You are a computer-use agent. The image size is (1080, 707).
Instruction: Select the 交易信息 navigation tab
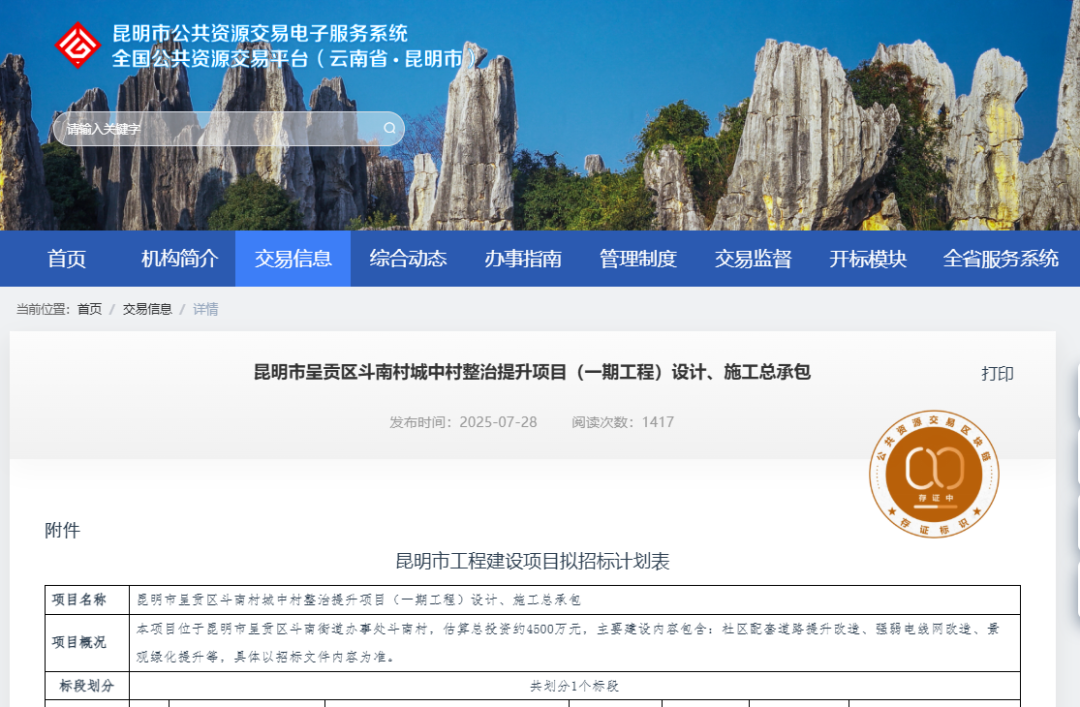coord(293,259)
